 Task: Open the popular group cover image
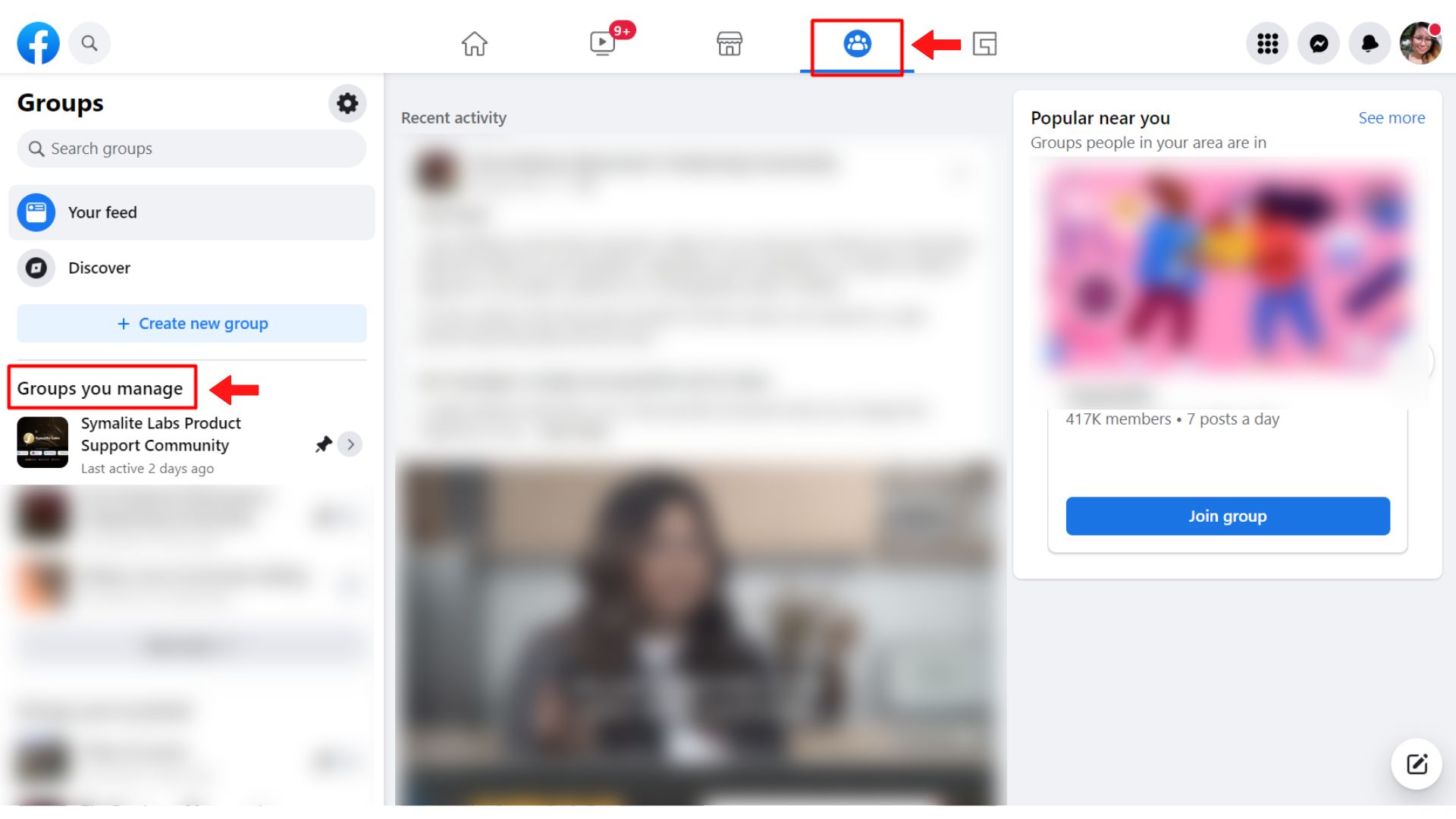(x=1228, y=269)
